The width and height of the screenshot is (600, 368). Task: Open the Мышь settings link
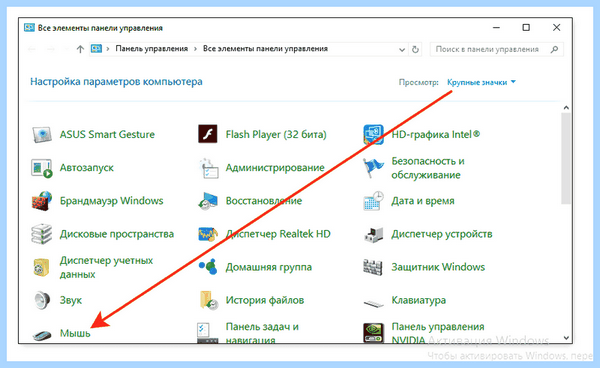(x=75, y=333)
